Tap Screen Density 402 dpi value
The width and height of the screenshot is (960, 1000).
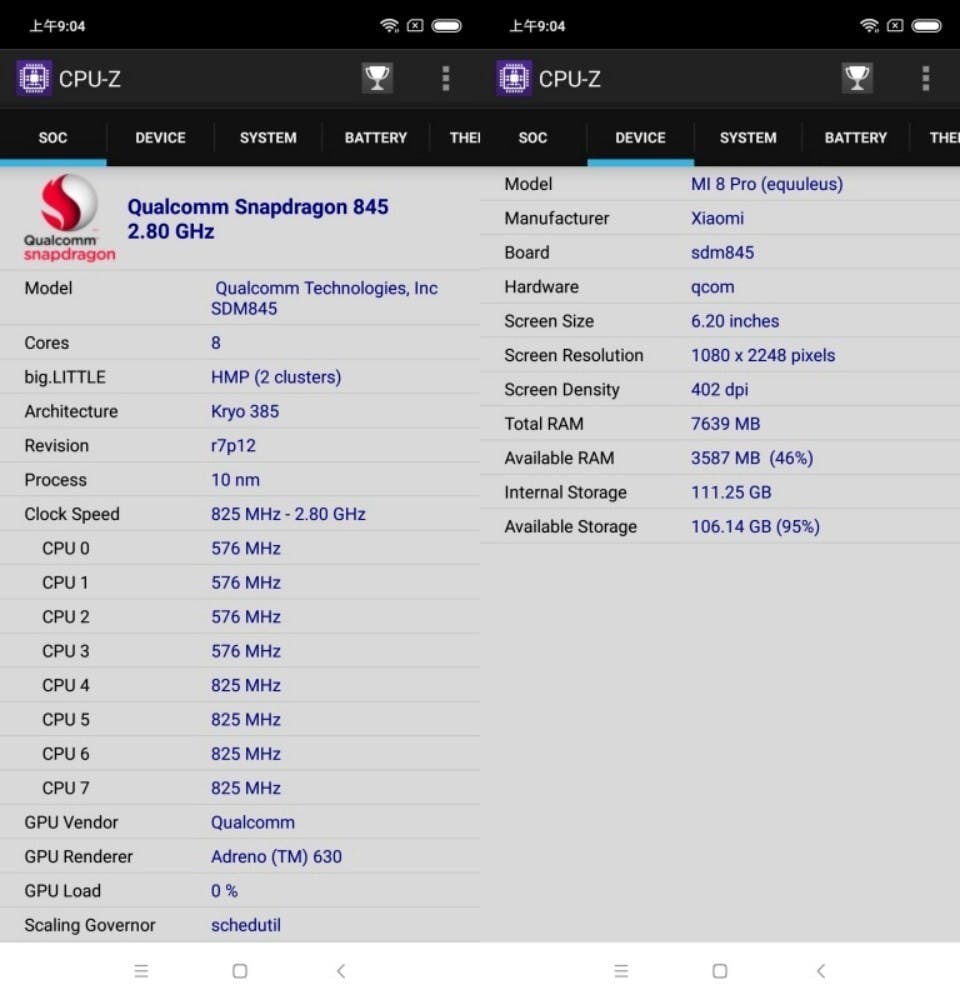[720, 390]
